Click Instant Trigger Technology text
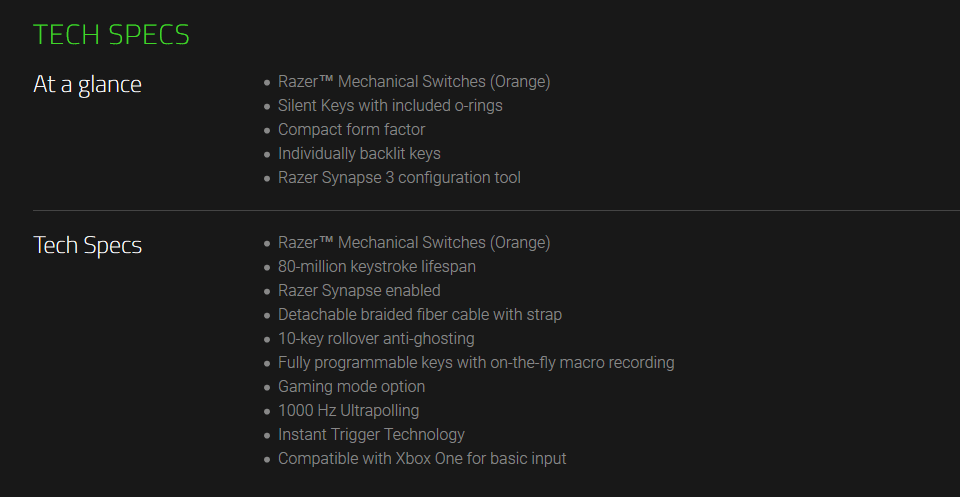This screenshot has width=960, height=497. [x=371, y=435]
